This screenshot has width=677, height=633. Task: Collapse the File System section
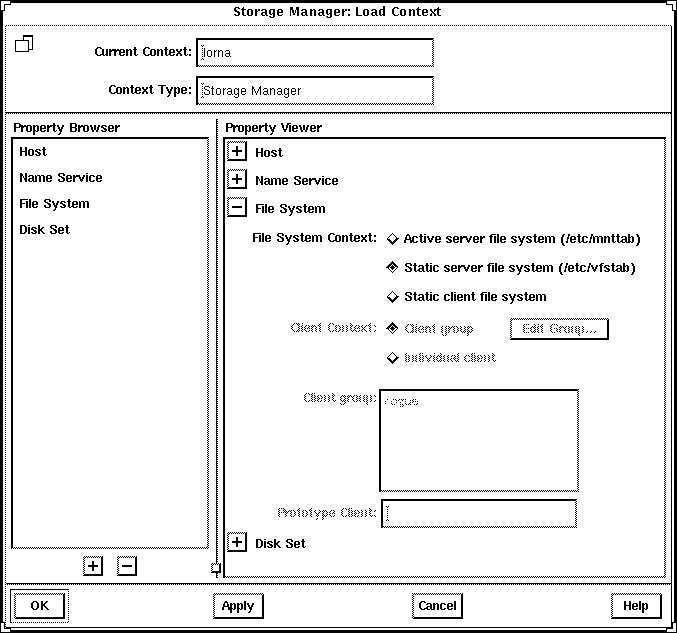click(237, 208)
